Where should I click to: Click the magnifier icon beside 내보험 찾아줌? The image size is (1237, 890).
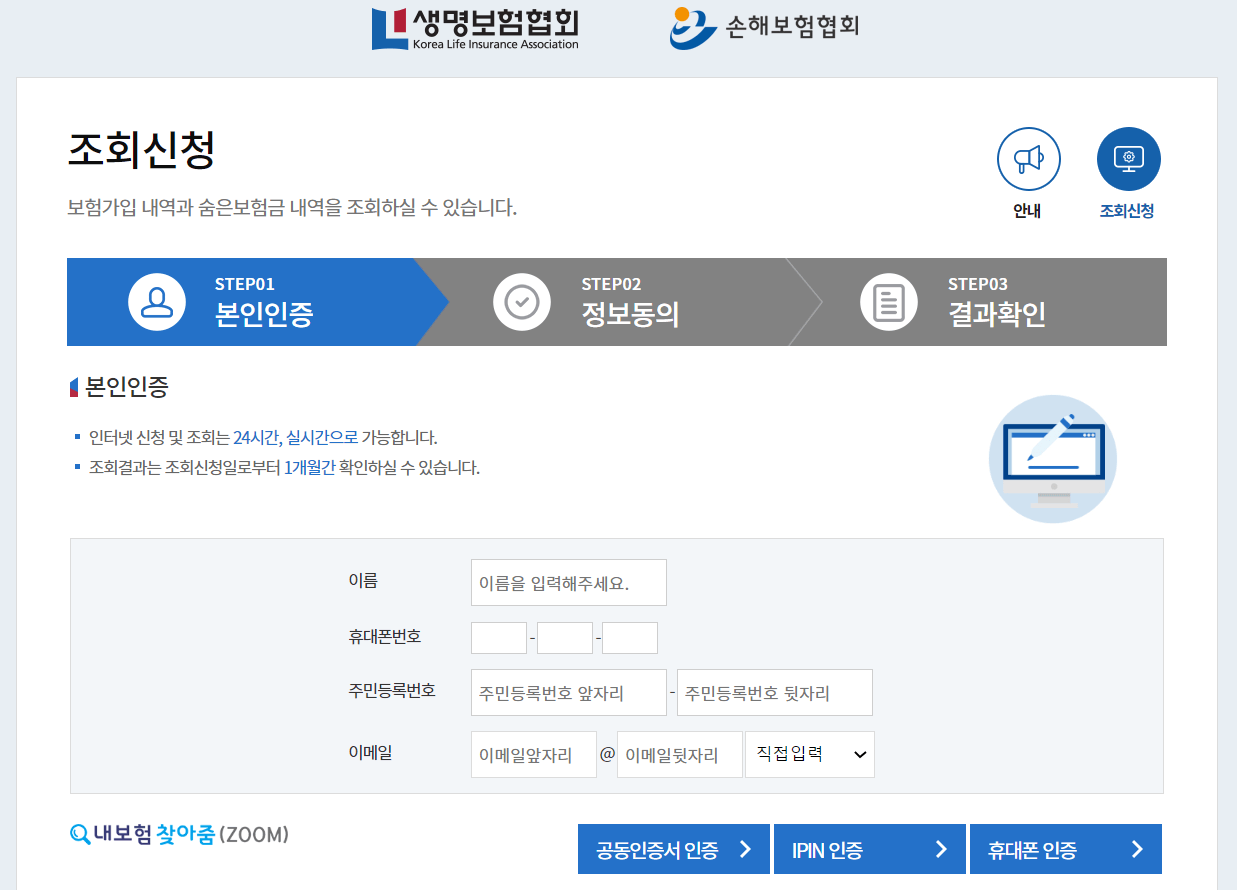point(78,836)
